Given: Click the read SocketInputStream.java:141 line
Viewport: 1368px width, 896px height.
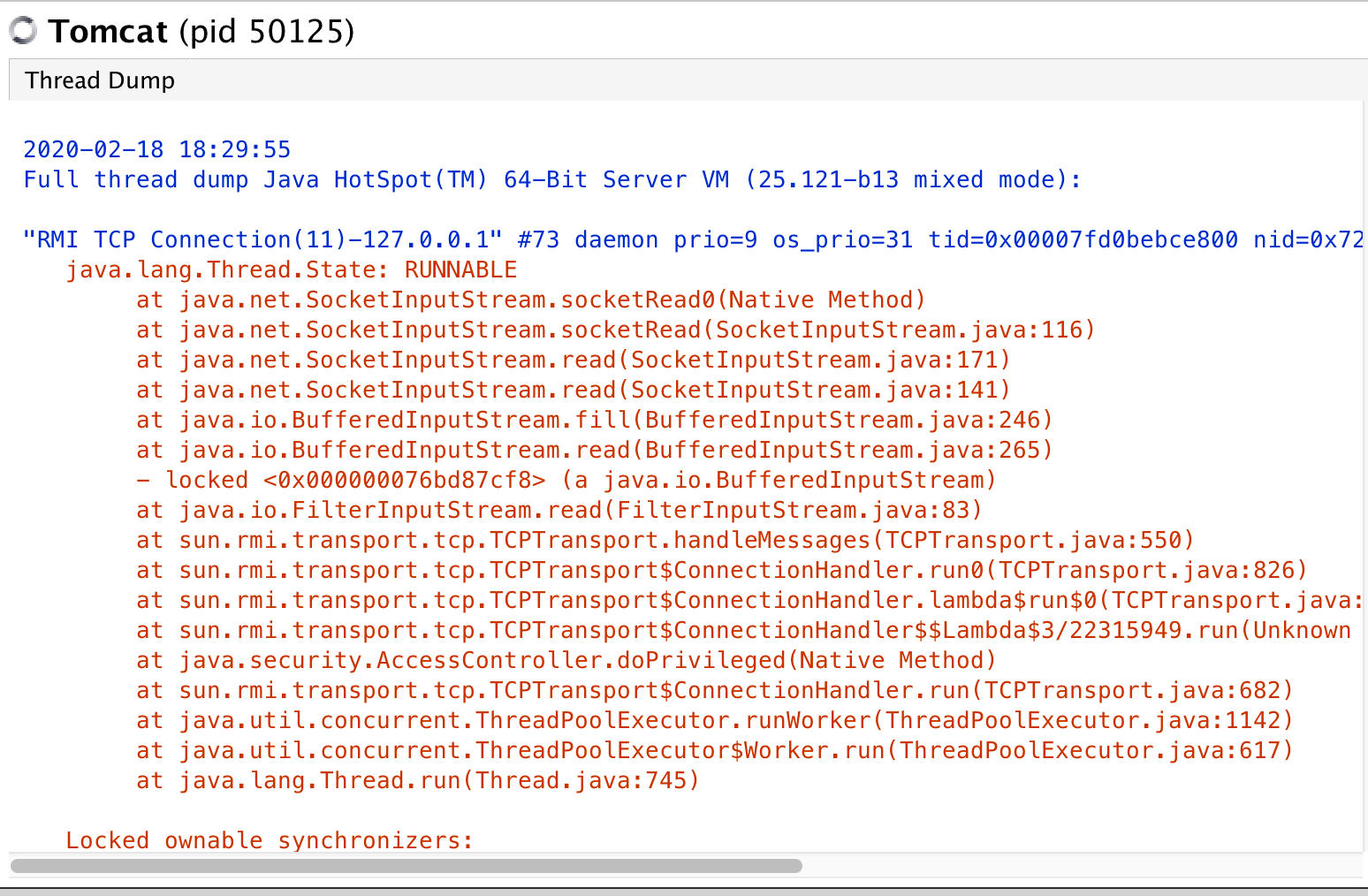Looking at the screenshot, I should coord(574,390).
